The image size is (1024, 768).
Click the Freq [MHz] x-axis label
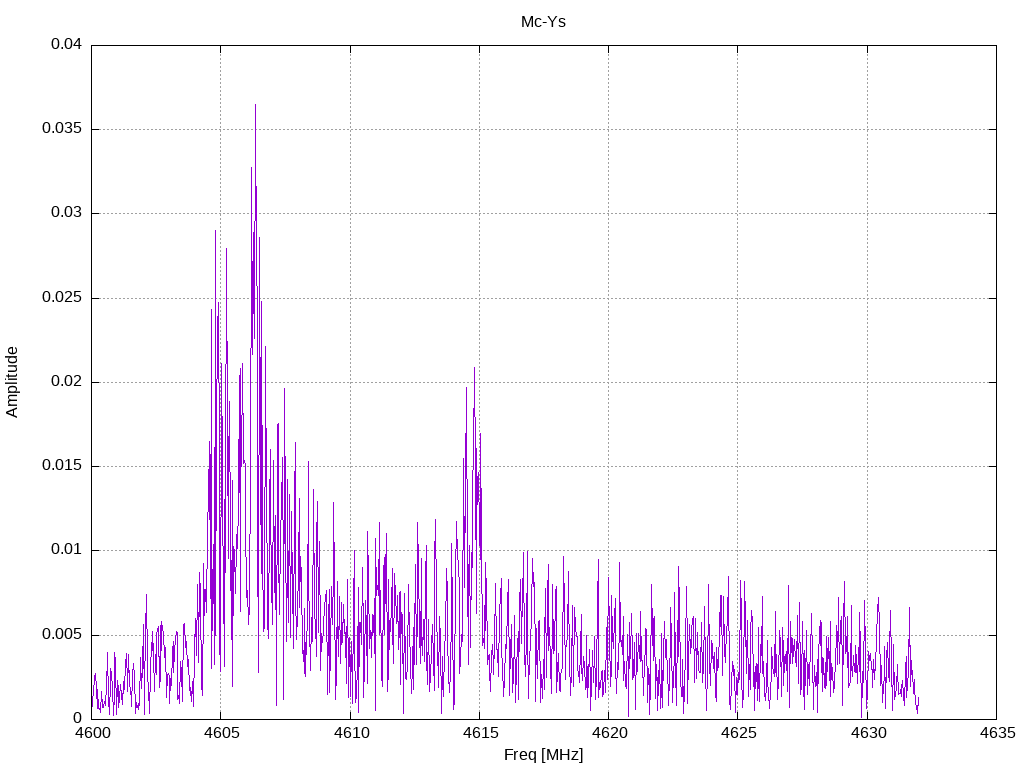[543, 755]
